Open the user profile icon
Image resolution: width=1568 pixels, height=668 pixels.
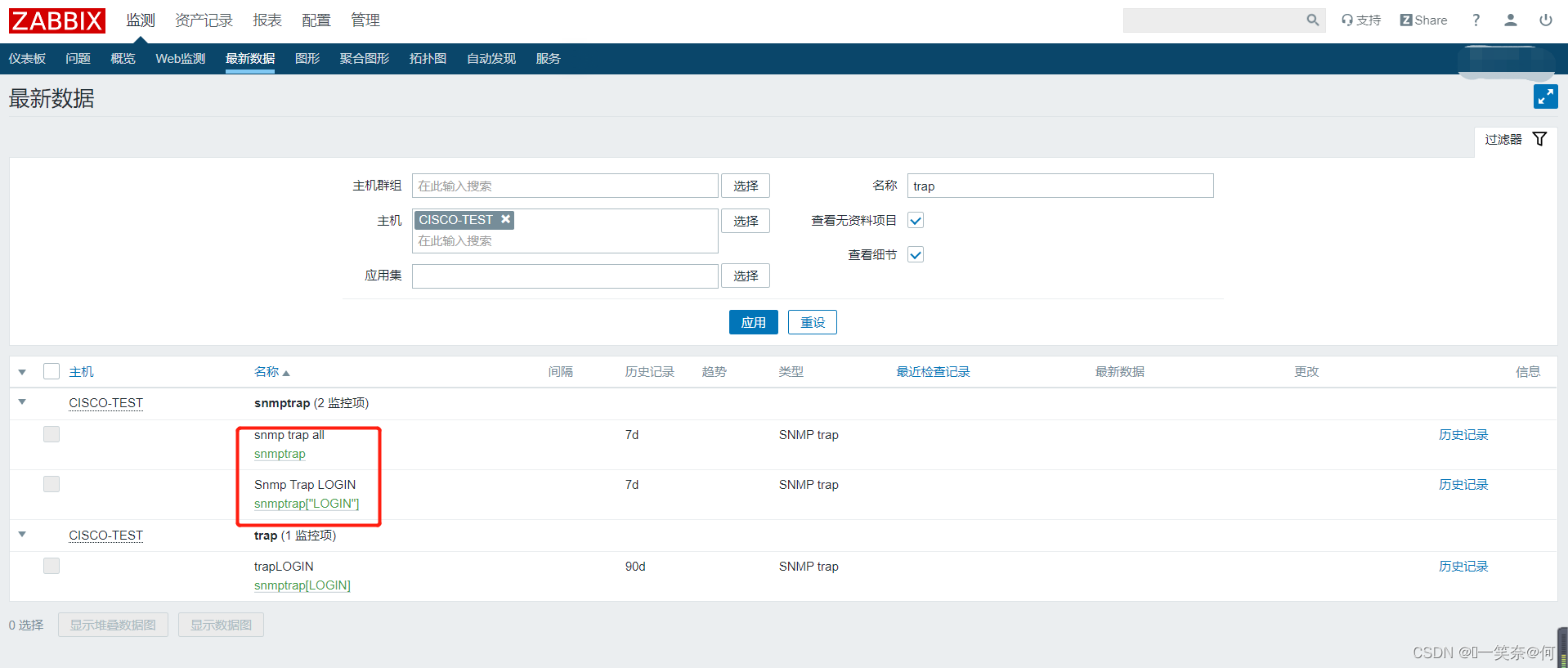(x=1511, y=20)
